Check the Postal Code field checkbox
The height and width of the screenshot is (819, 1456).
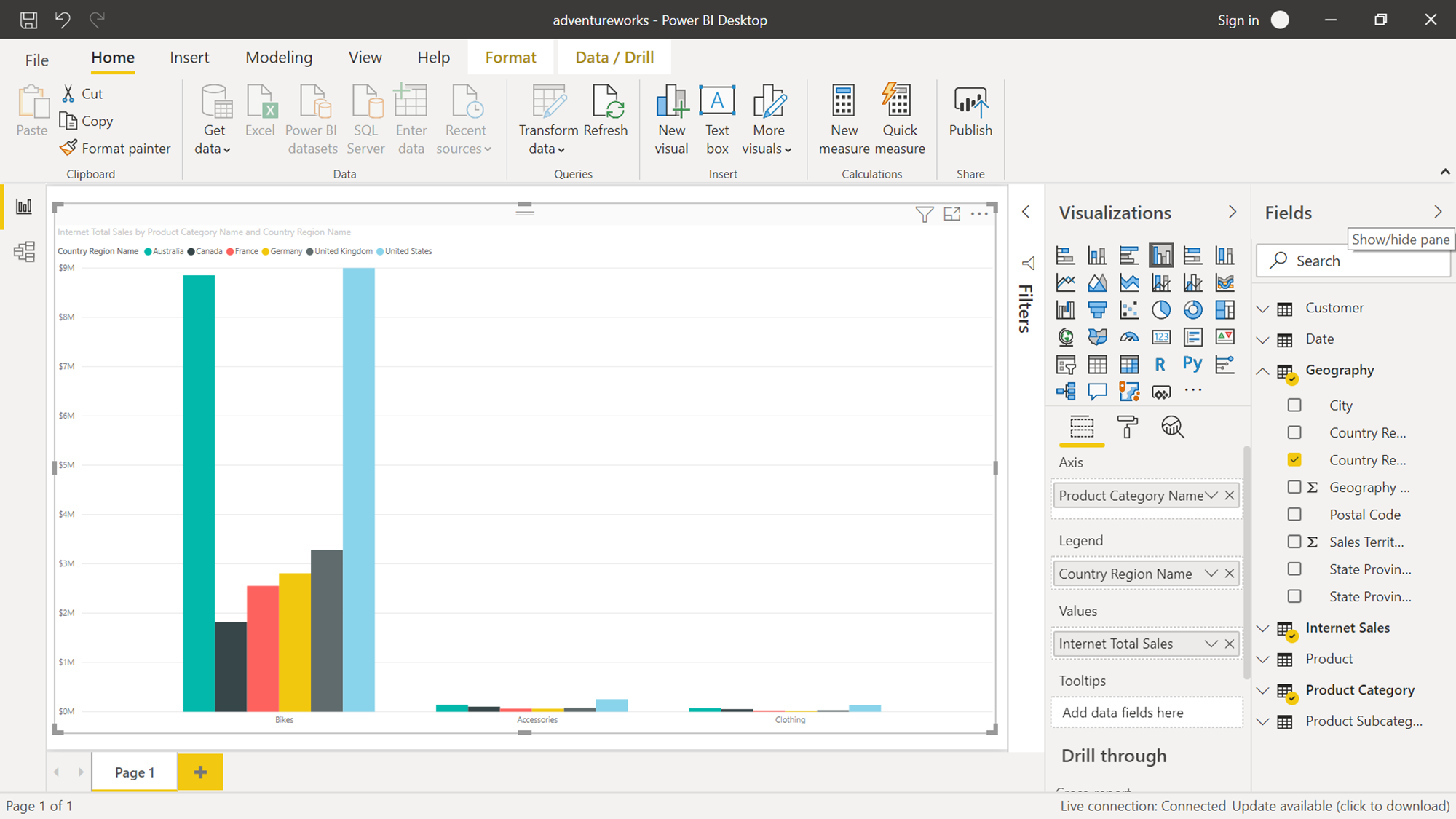(x=1294, y=514)
